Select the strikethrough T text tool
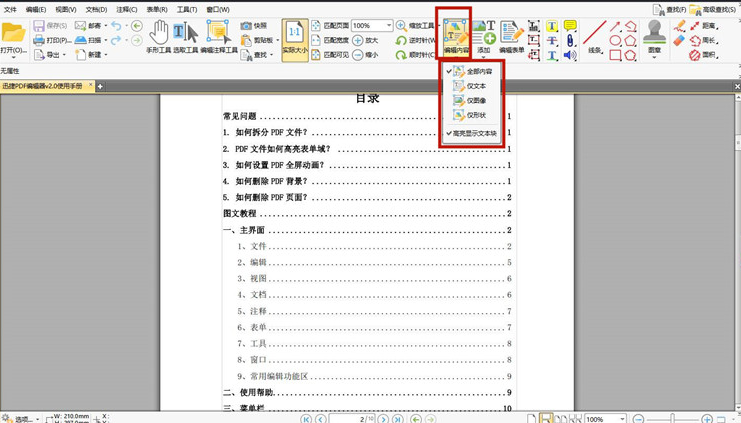The image size is (741, 423). 551,41
